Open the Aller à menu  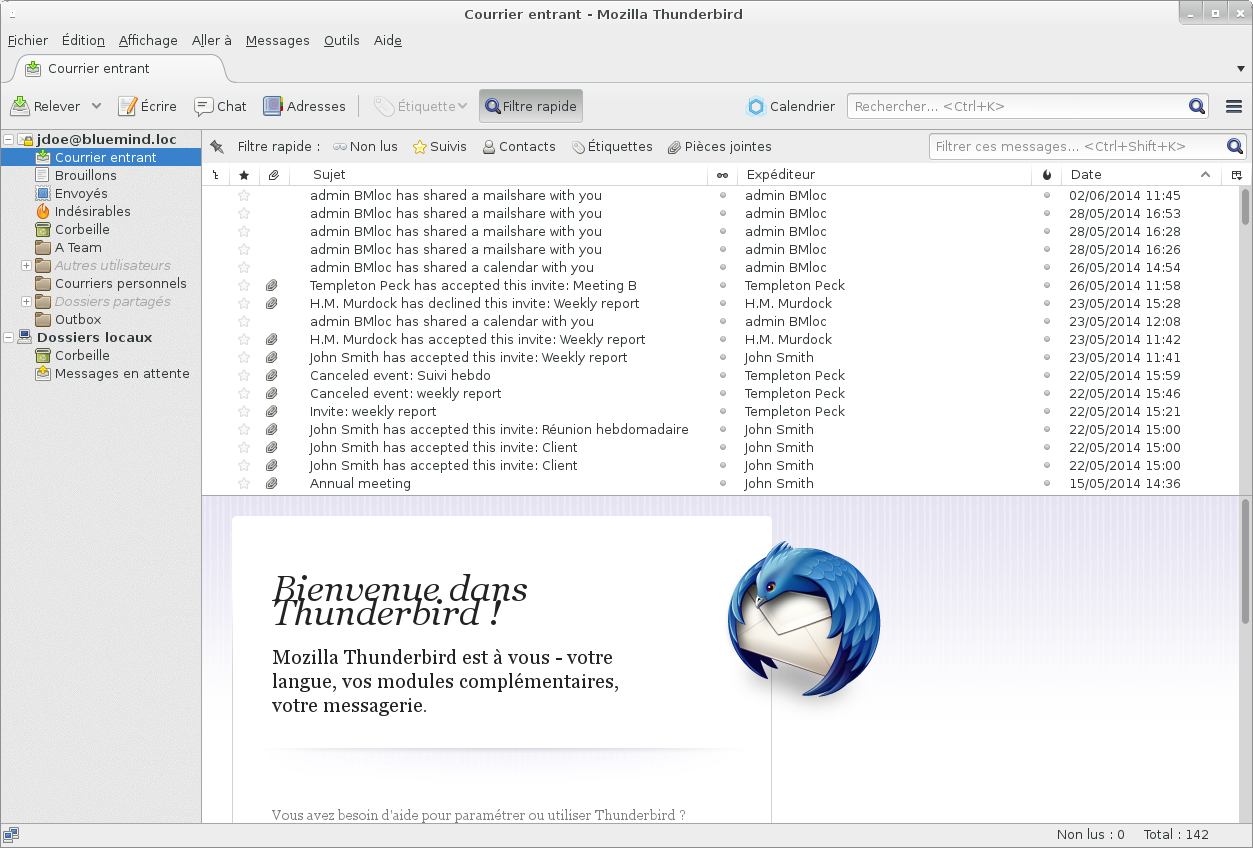[x=212, y=41]
